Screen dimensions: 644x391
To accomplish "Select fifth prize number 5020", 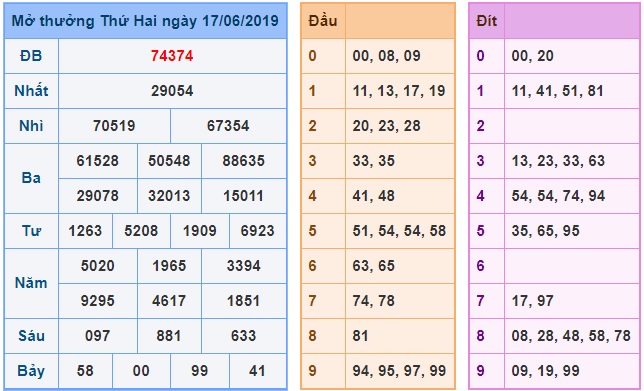I will click(97, 266).
